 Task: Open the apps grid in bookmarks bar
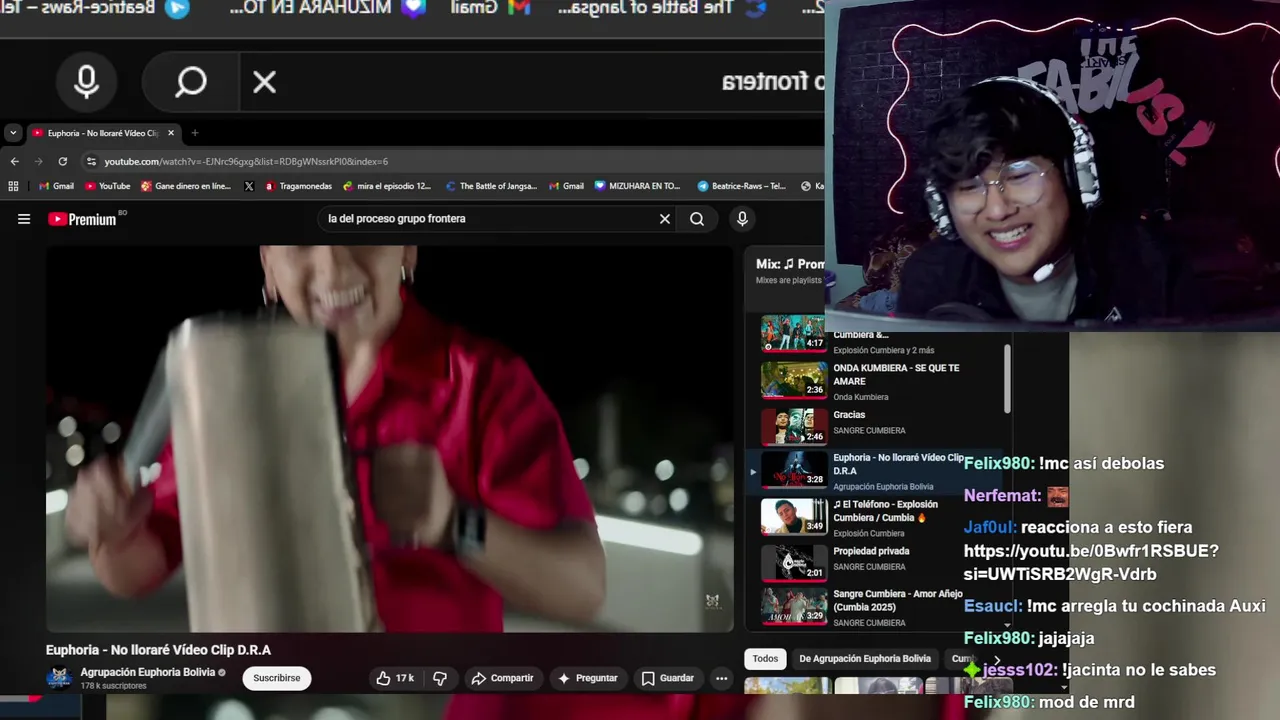[13, 186]
